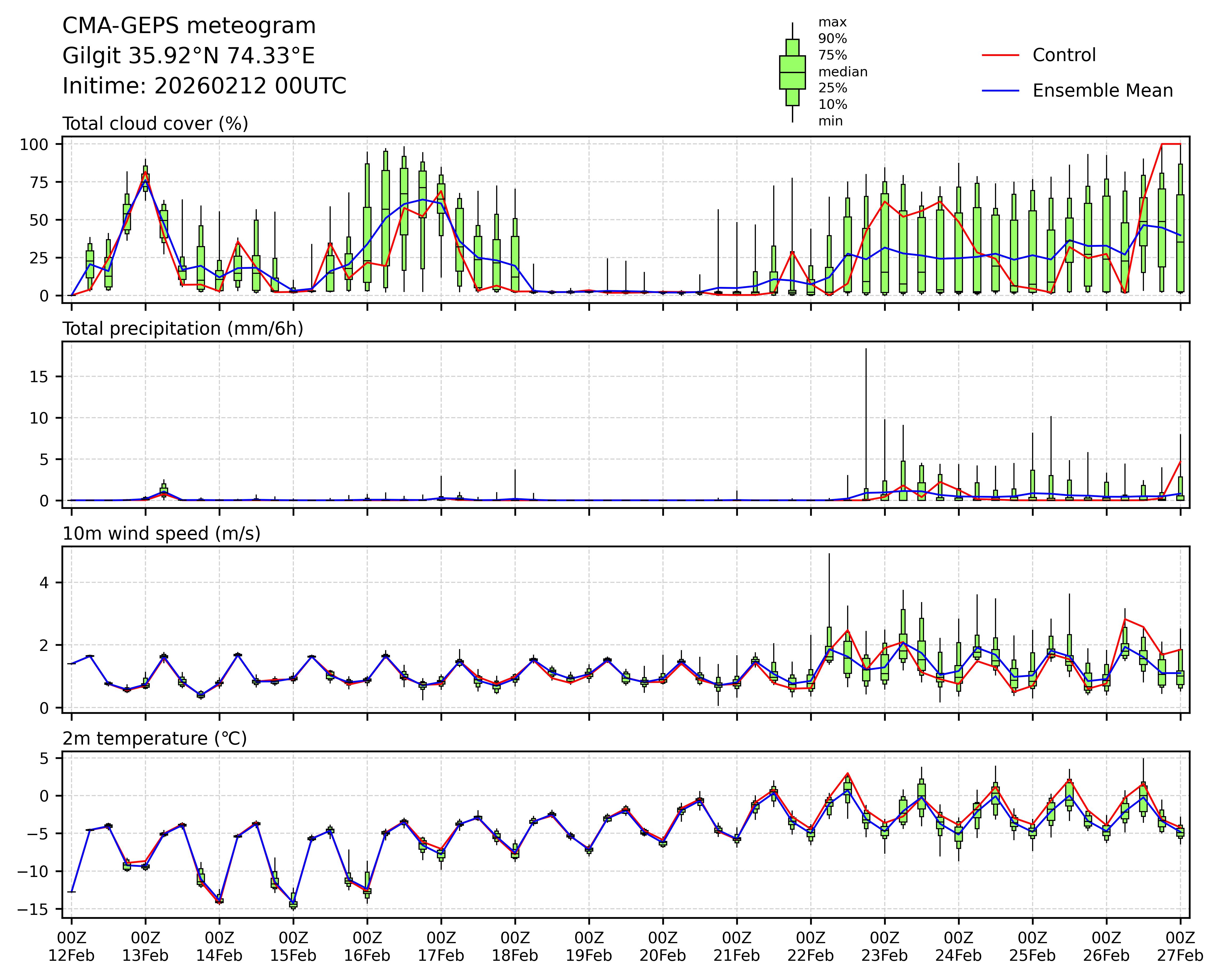Viewport: 1220px width, 980px height.
Task: Click the 'Control' legend label
Action: (1064, 56)
